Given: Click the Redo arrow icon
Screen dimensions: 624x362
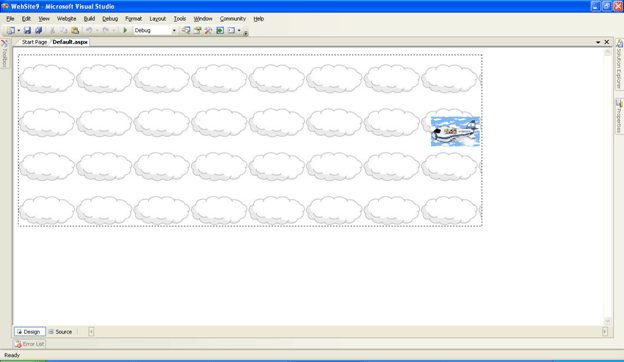Looking at the screenshot, I should click(x=105, y=30).
